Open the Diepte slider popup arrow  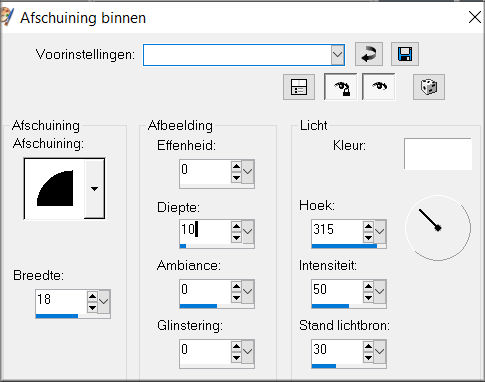(247, 231)
